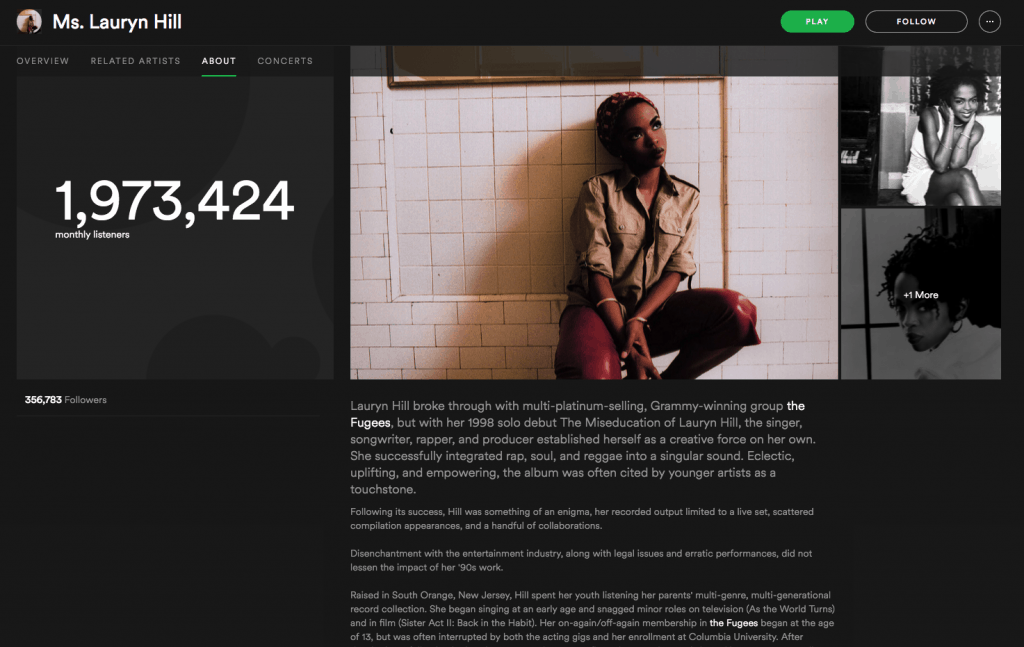1024x647 pixels.
Task: Click the 'Disenchantment with the entertainment industry' paragraph
Action: (x=581, y=560)
